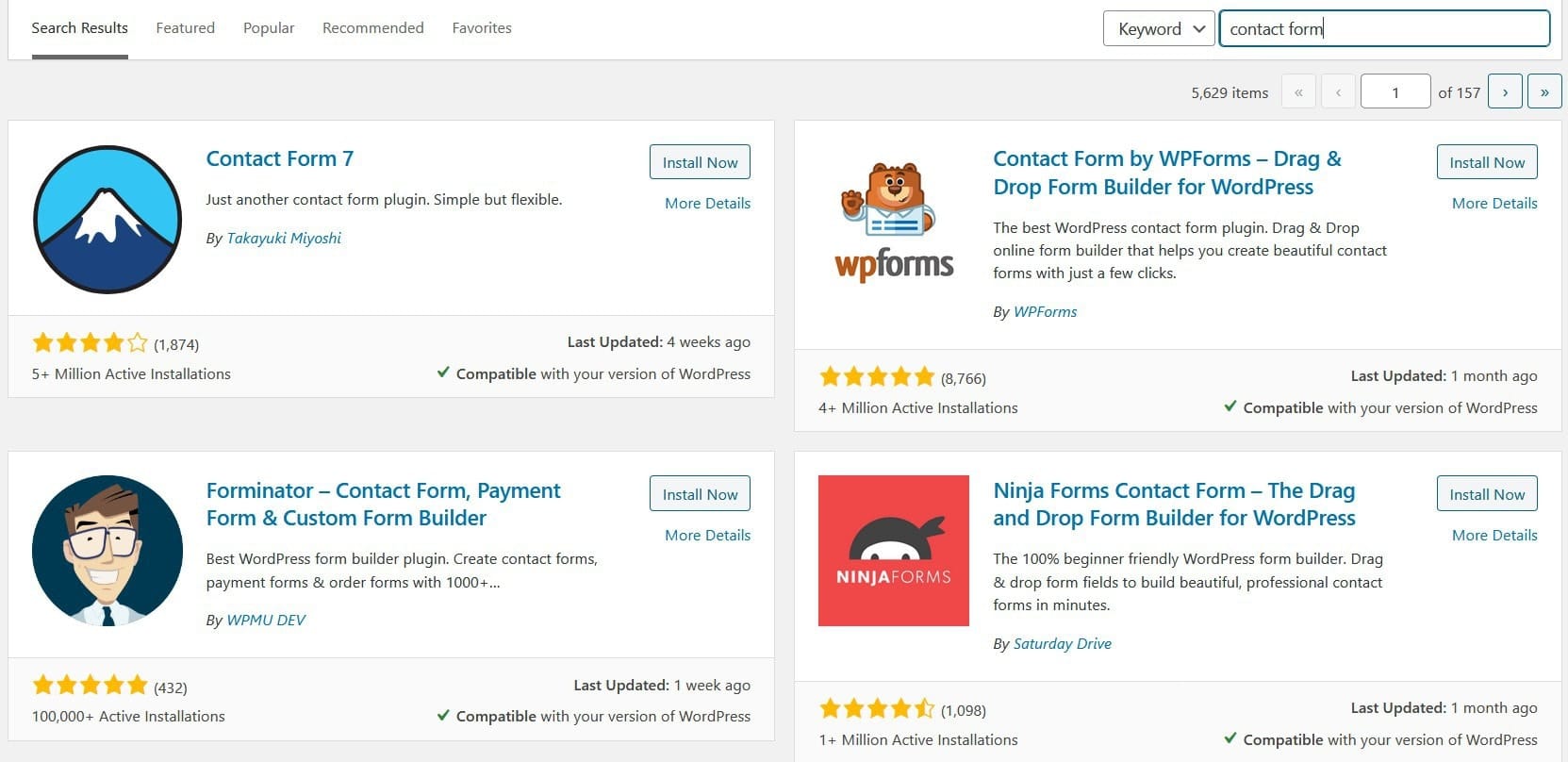Image resolution: width=1568 pixels, height=762 pixels.
Task: Open More Details for Forminator
Action: click(707, 535)
